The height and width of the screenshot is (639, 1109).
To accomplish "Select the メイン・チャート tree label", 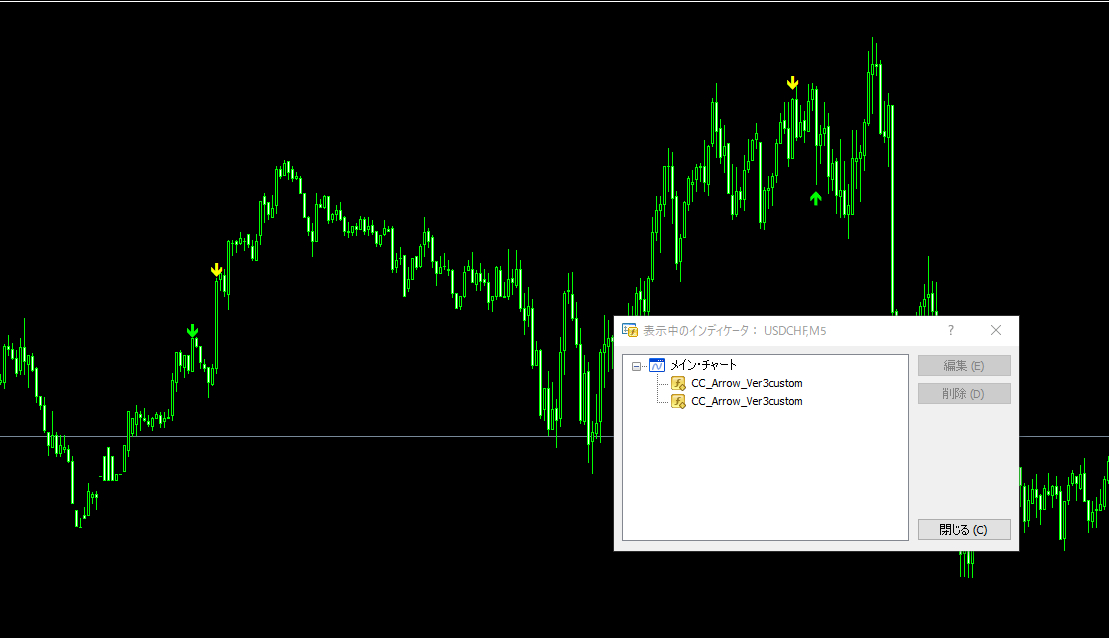I will click(x=703, y=366).
